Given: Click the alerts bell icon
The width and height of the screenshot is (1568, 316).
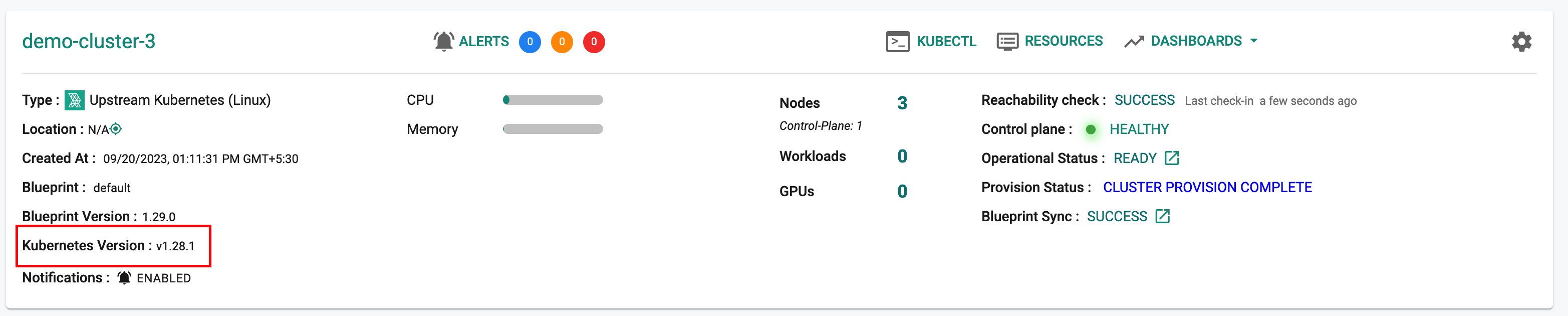Looking at the screenshot, I should [x=444, y=42].
